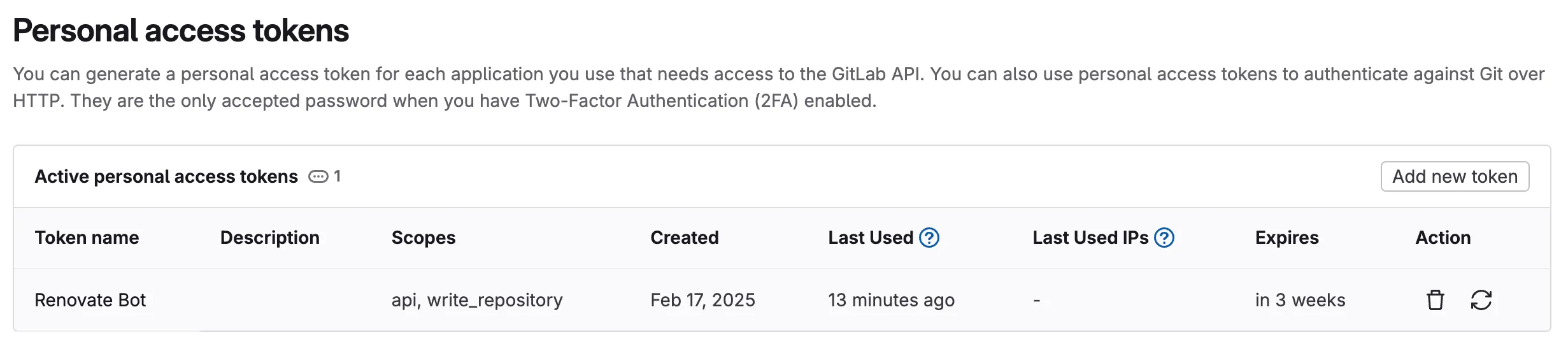Select the Renovate Bot token name

coord(90,300)
